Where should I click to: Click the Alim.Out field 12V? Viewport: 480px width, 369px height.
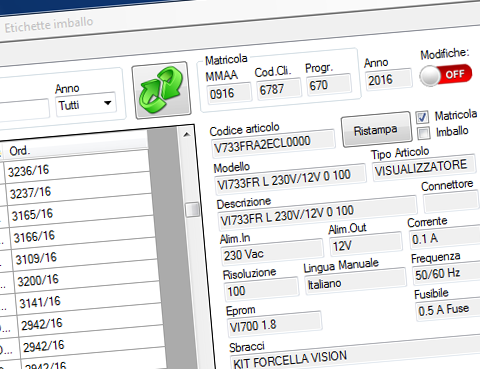click(366, 244)
